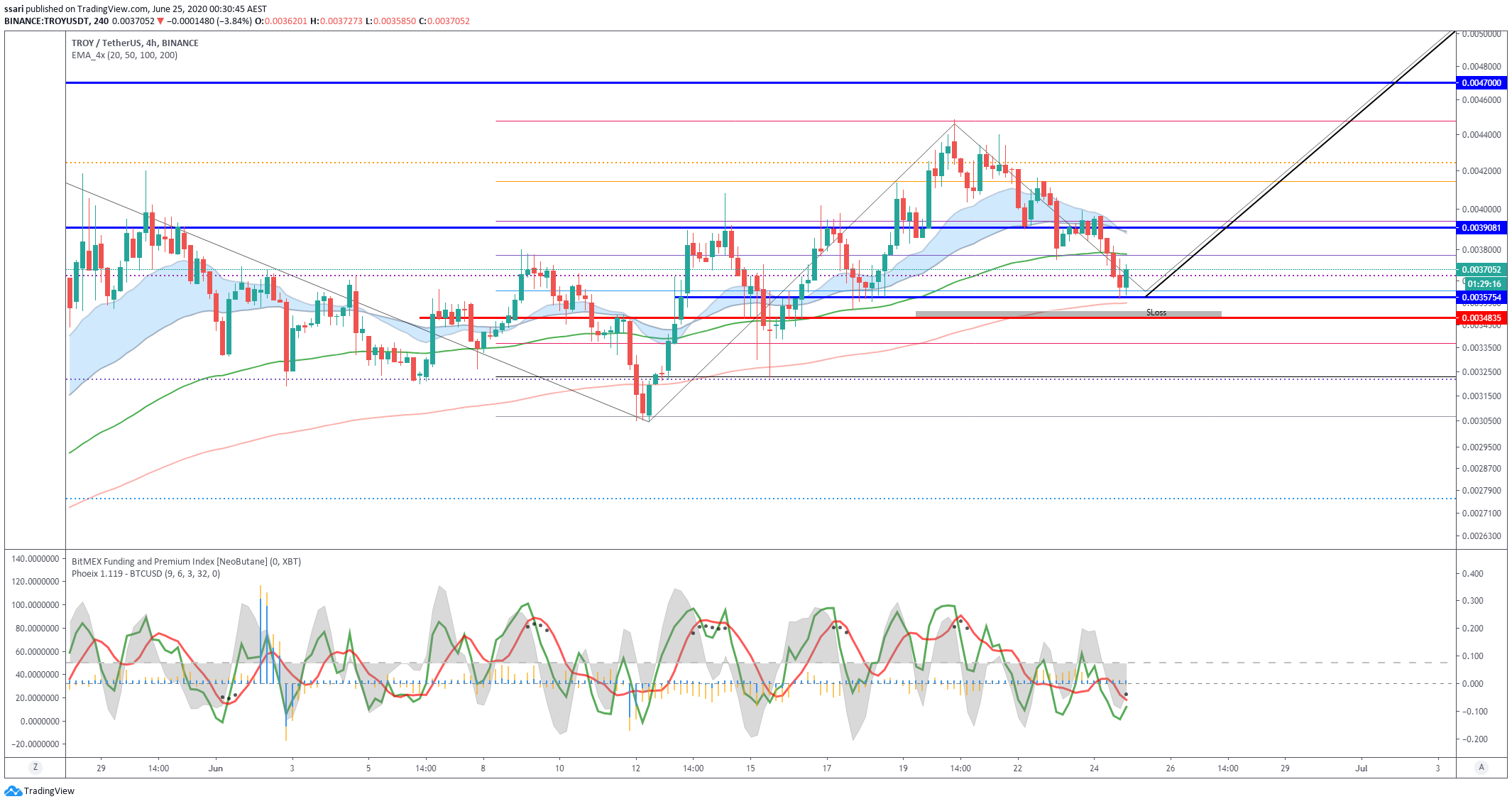Click the TROY / TetherUS, 4h, BINANCE title
The height and width of the screenshot is (804, 1512).
tap(135, 43)
